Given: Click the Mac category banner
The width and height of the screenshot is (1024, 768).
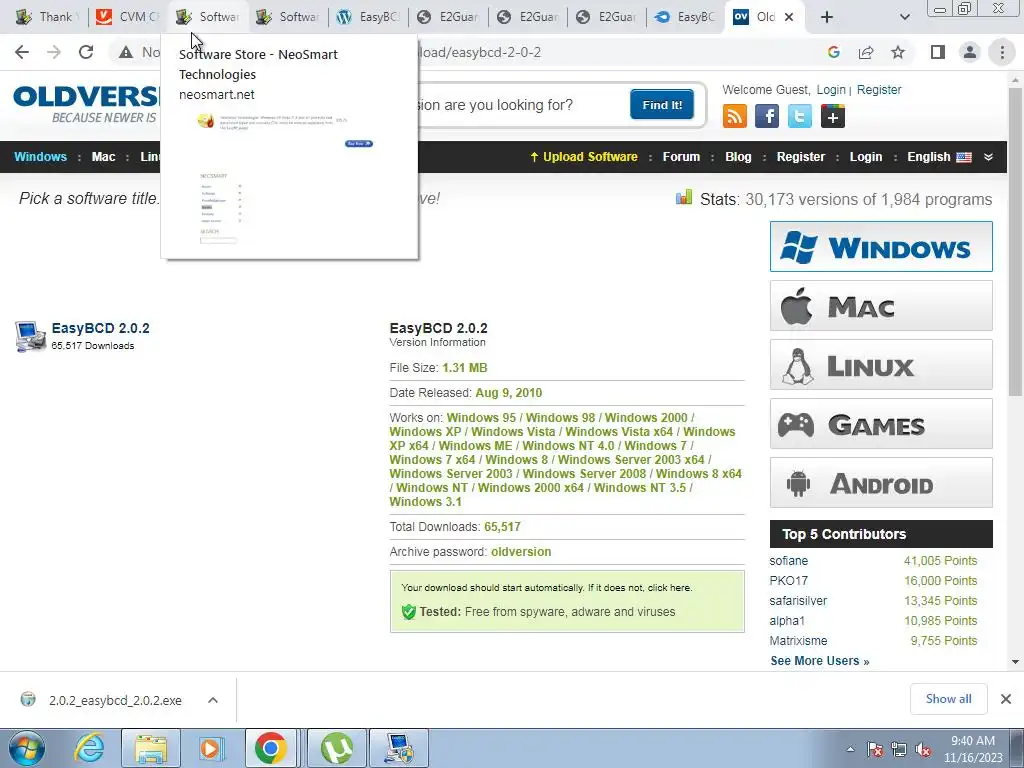Looking at the screenshot, I should tap(881, 306).
